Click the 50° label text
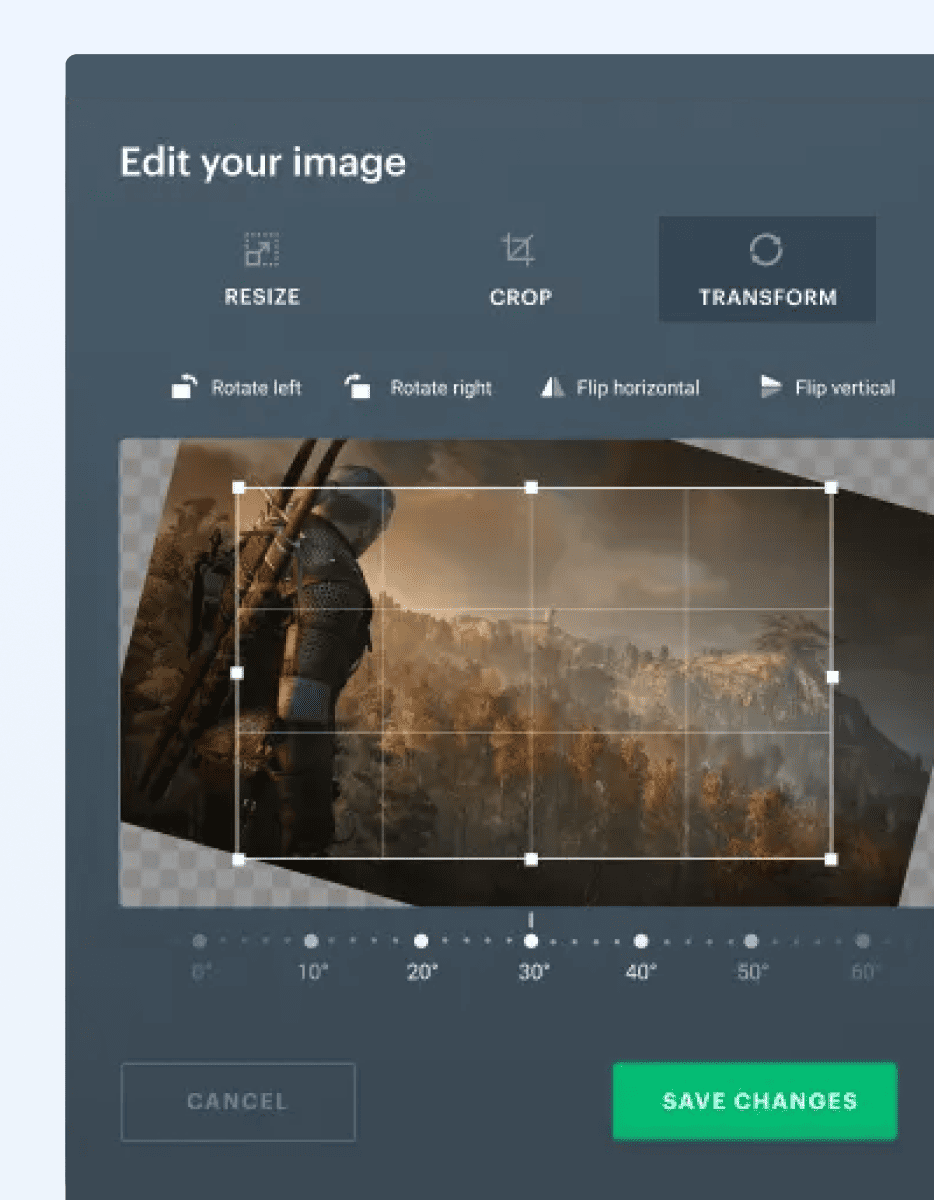 [753, 972]
